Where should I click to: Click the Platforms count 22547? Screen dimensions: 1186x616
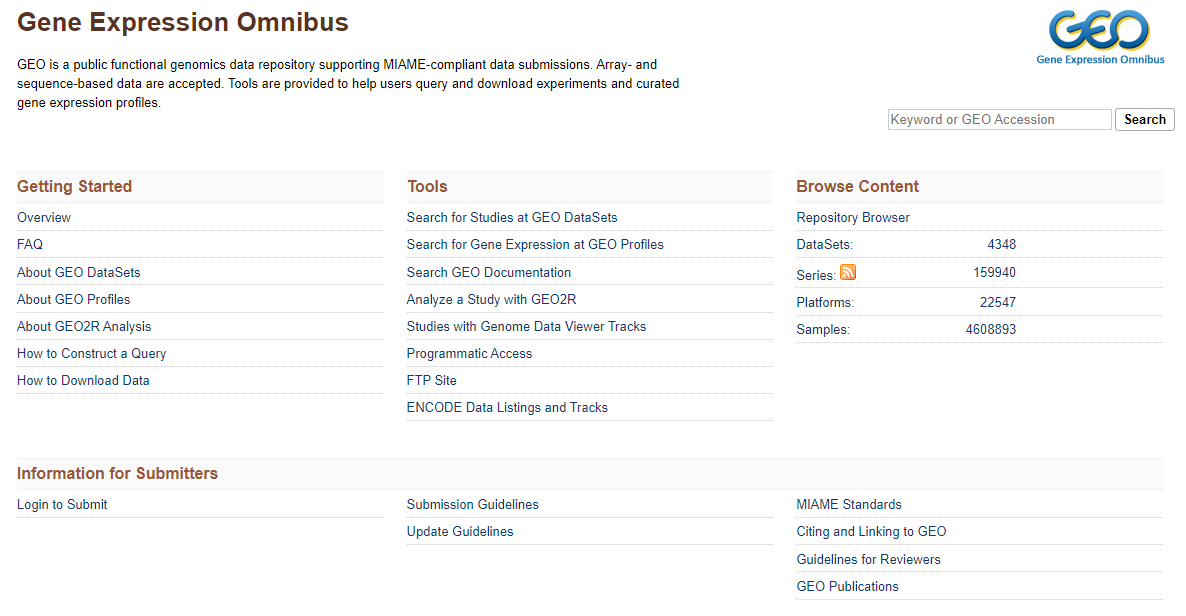998,303
